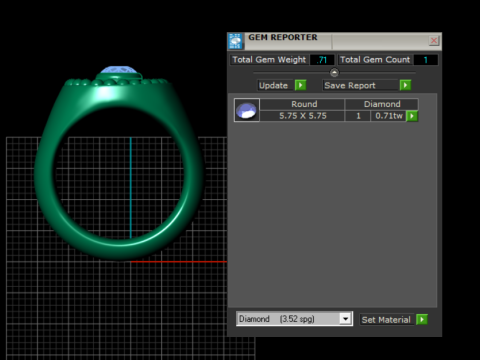Click the Total Gem Weight label
Viewport: 480px width, 360px height.
click(269, 60)
